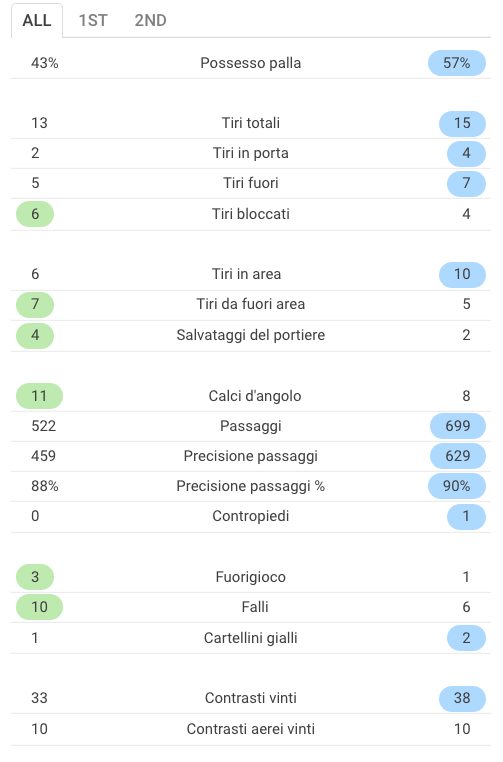Image resolution: width=503 pixels, height=762 pixels.
Task: Tap the green 11 corner kicks badge
Action: [39, 396]
